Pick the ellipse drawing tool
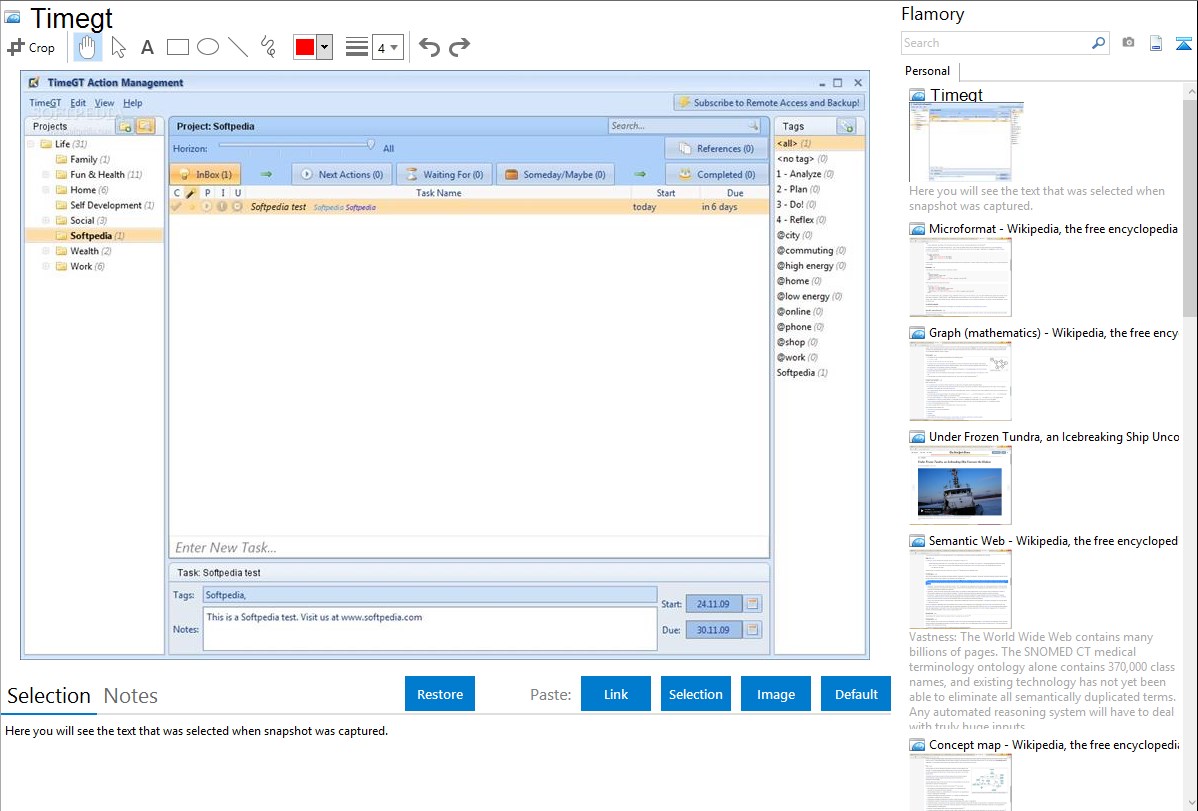The height and width of the screenshot is (811, 1198). (x=208, y=47)
